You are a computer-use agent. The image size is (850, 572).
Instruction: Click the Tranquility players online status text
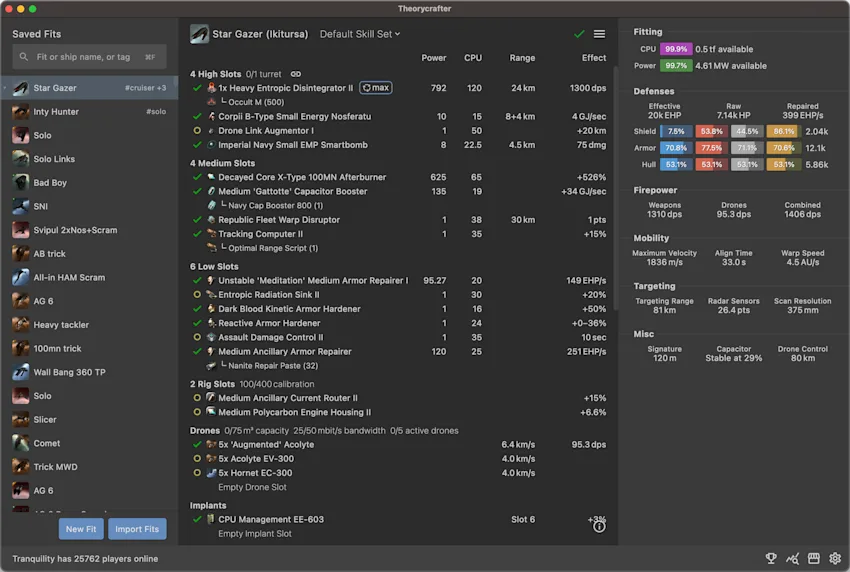pos(85,558)
